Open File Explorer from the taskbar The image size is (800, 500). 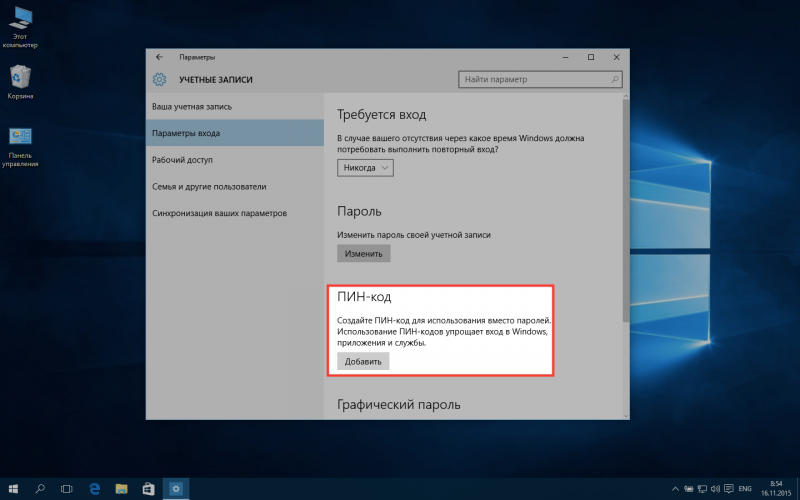click(121, 489)
